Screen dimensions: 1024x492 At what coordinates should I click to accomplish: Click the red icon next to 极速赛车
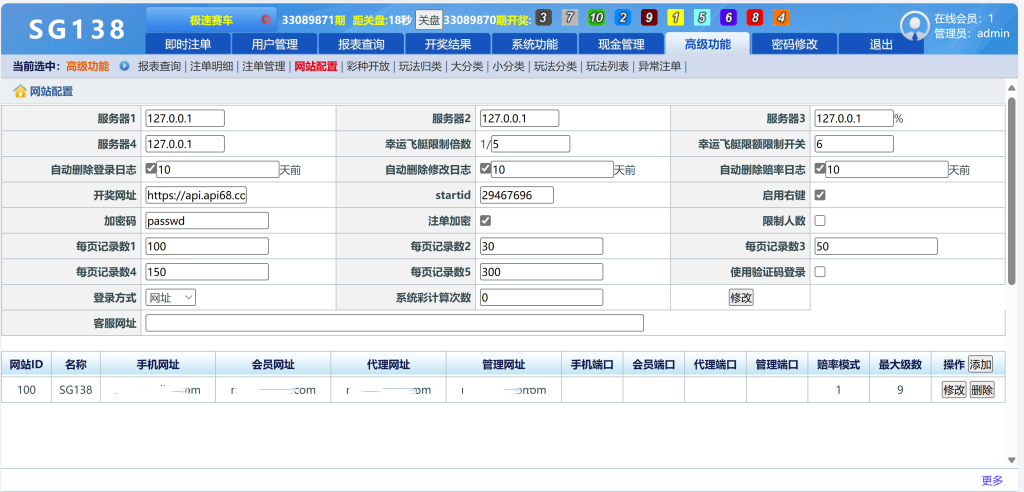tap(266, 19)
